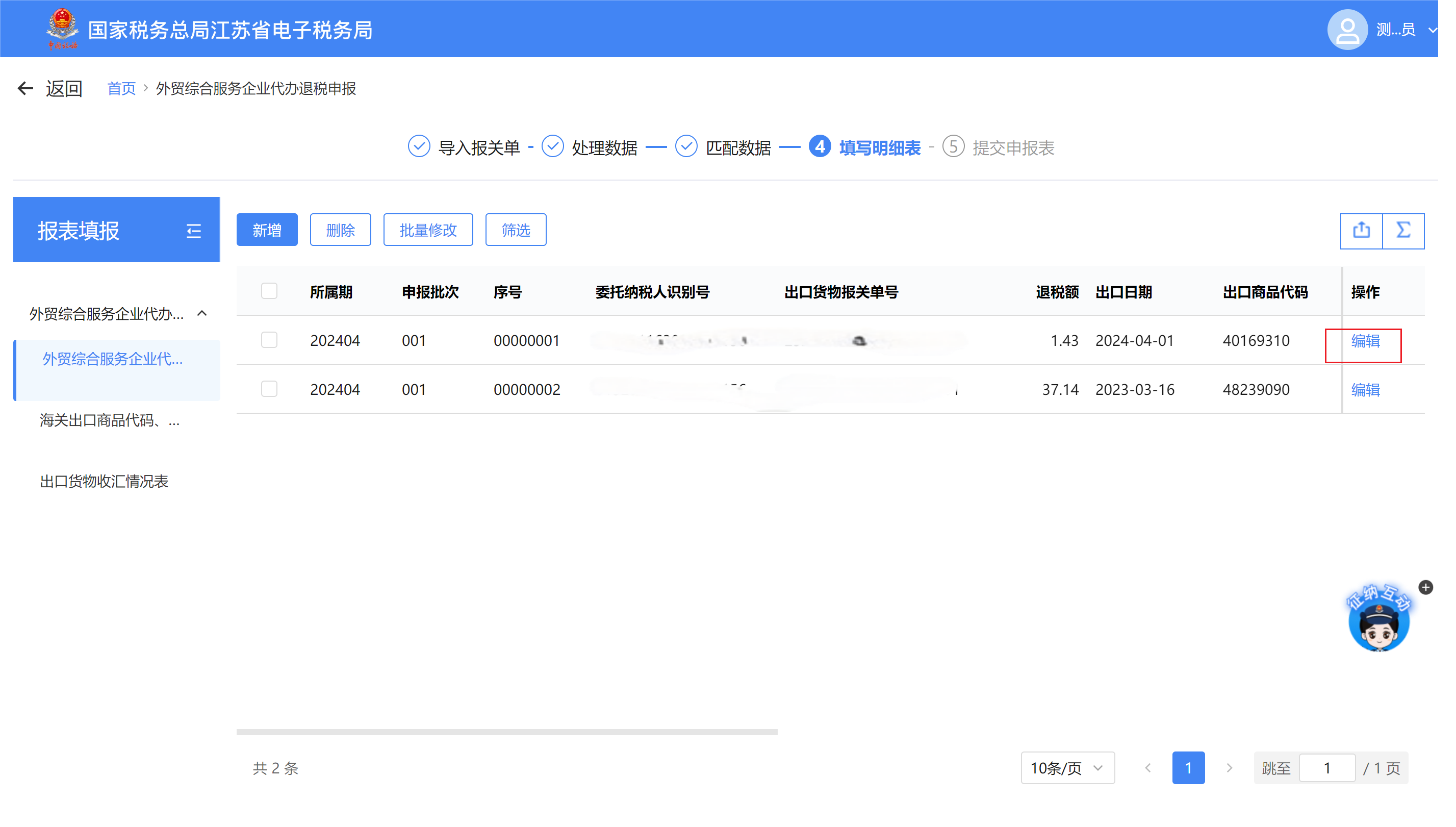Screen dimensions: 1456x827
Task: Click the back arrow icon
Action: tap(25, 89)
